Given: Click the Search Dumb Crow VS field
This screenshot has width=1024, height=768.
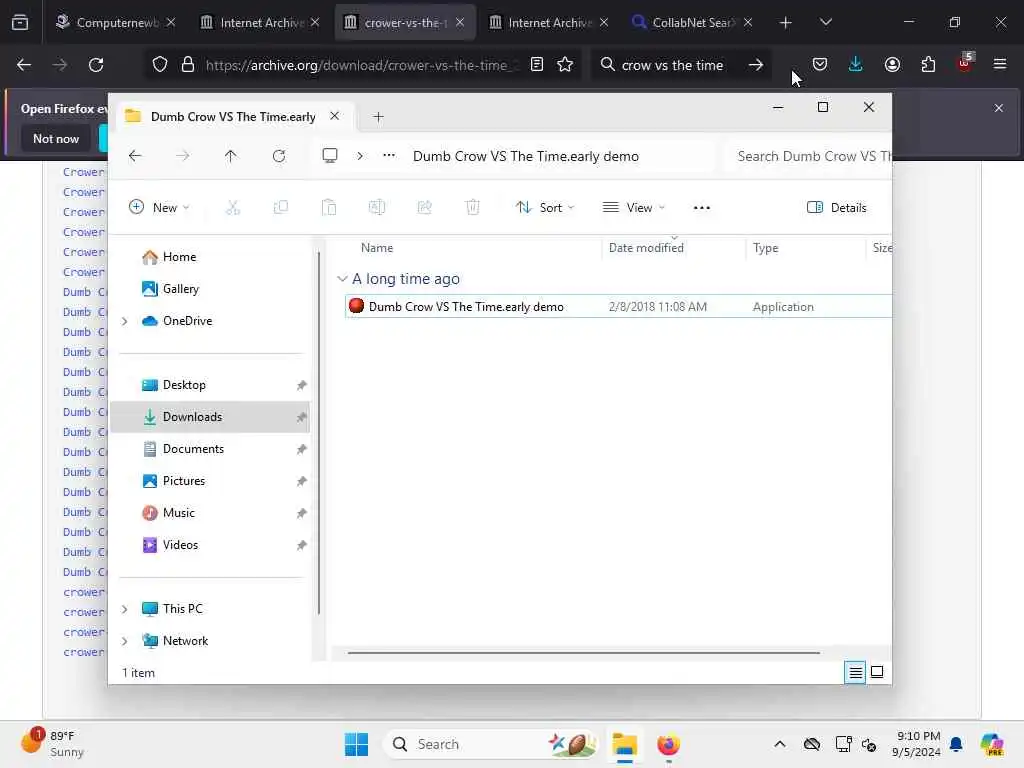Looking at the screenshot, I should coord(808,156).
